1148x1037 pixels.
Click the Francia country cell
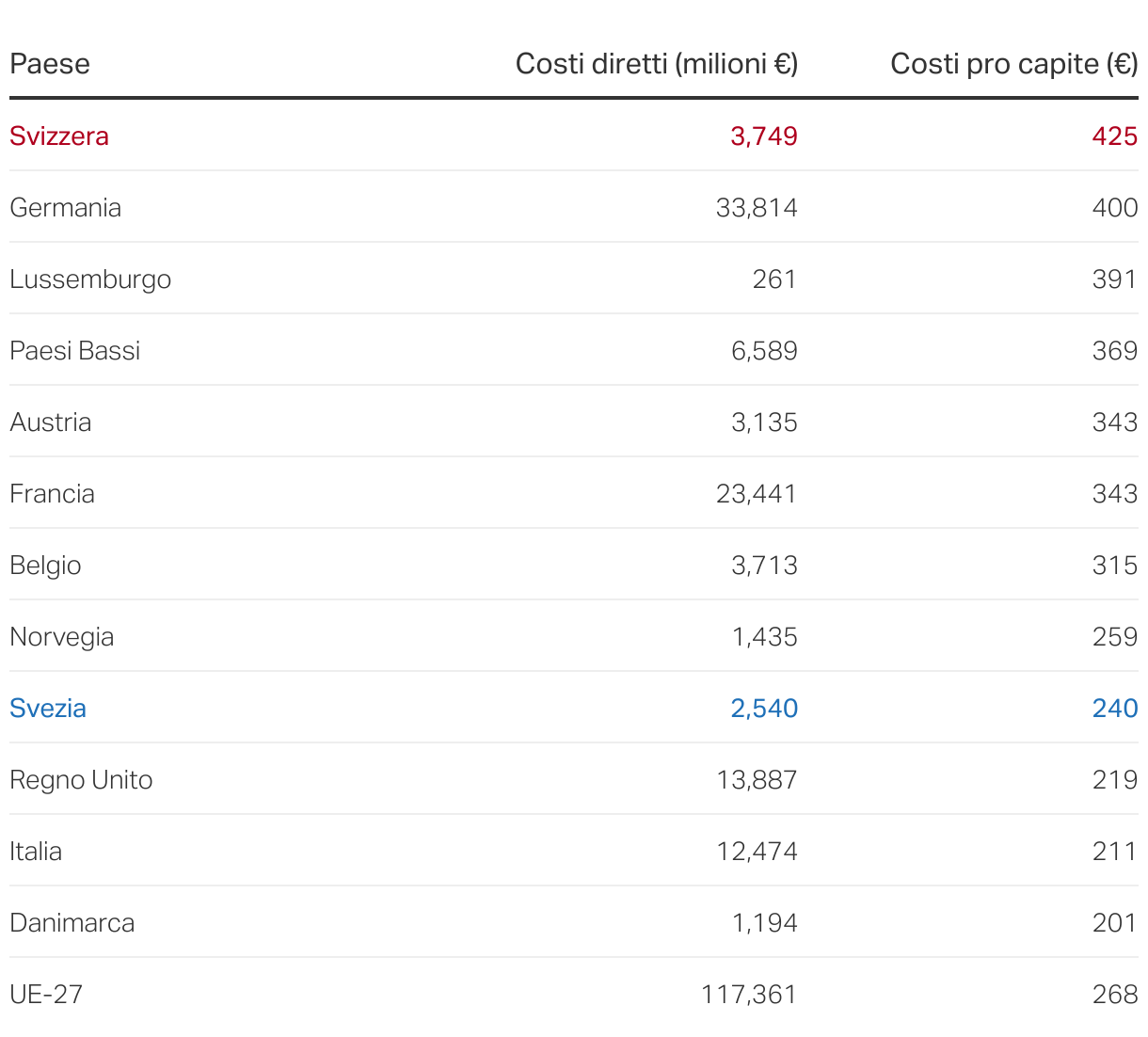[x=52, y=494]
